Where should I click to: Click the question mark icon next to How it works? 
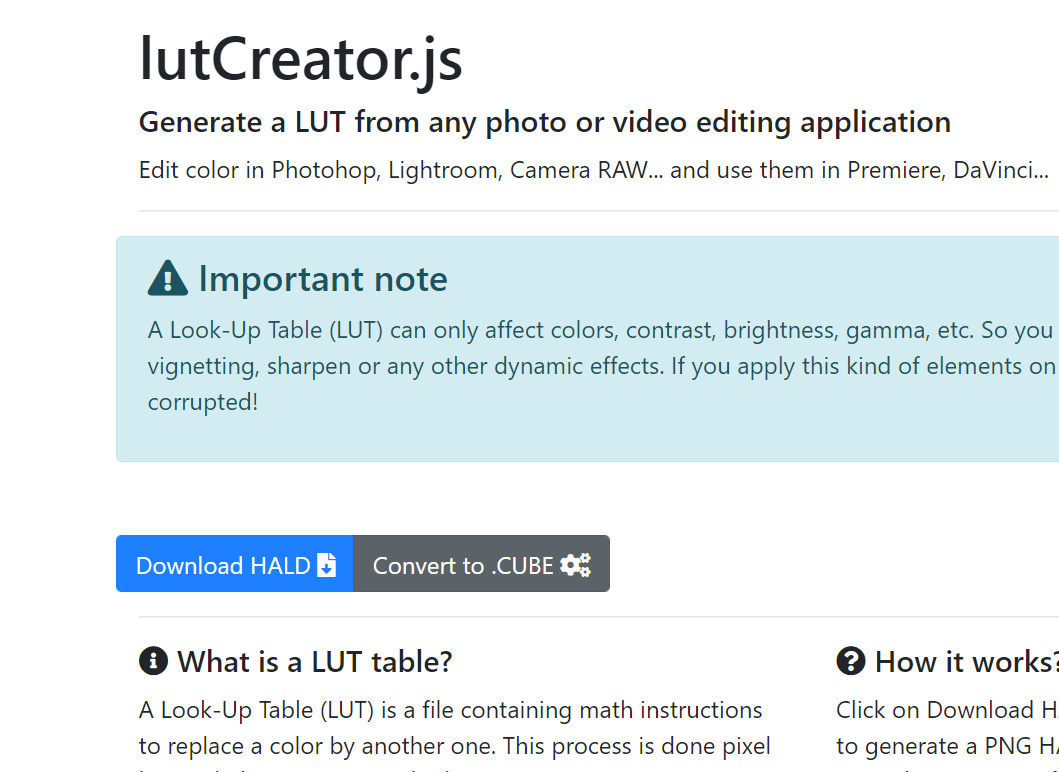[849, 661]
